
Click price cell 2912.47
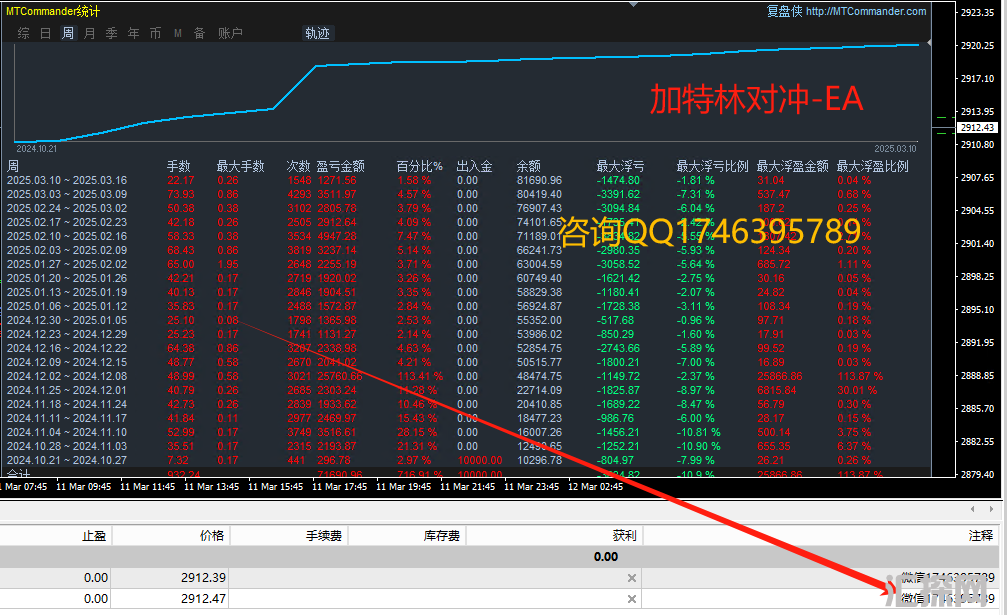[x=203, y=599]
